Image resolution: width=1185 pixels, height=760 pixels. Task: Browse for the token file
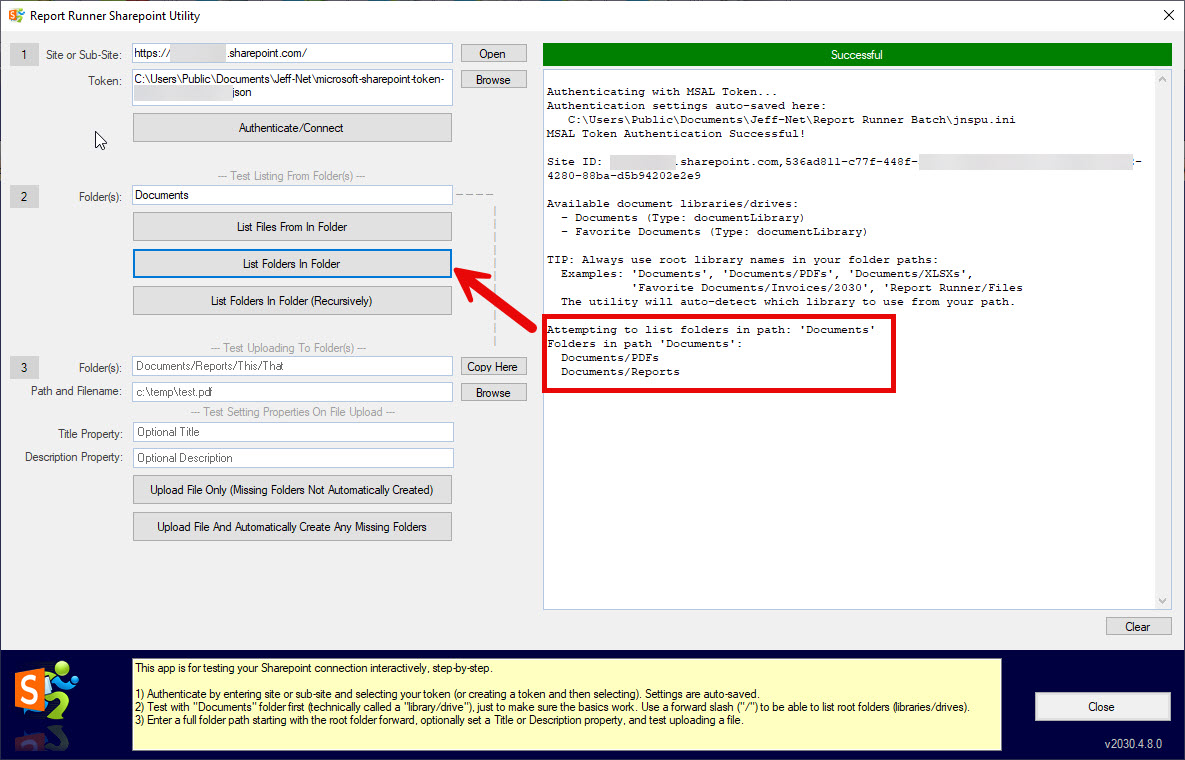coord(492,80)
